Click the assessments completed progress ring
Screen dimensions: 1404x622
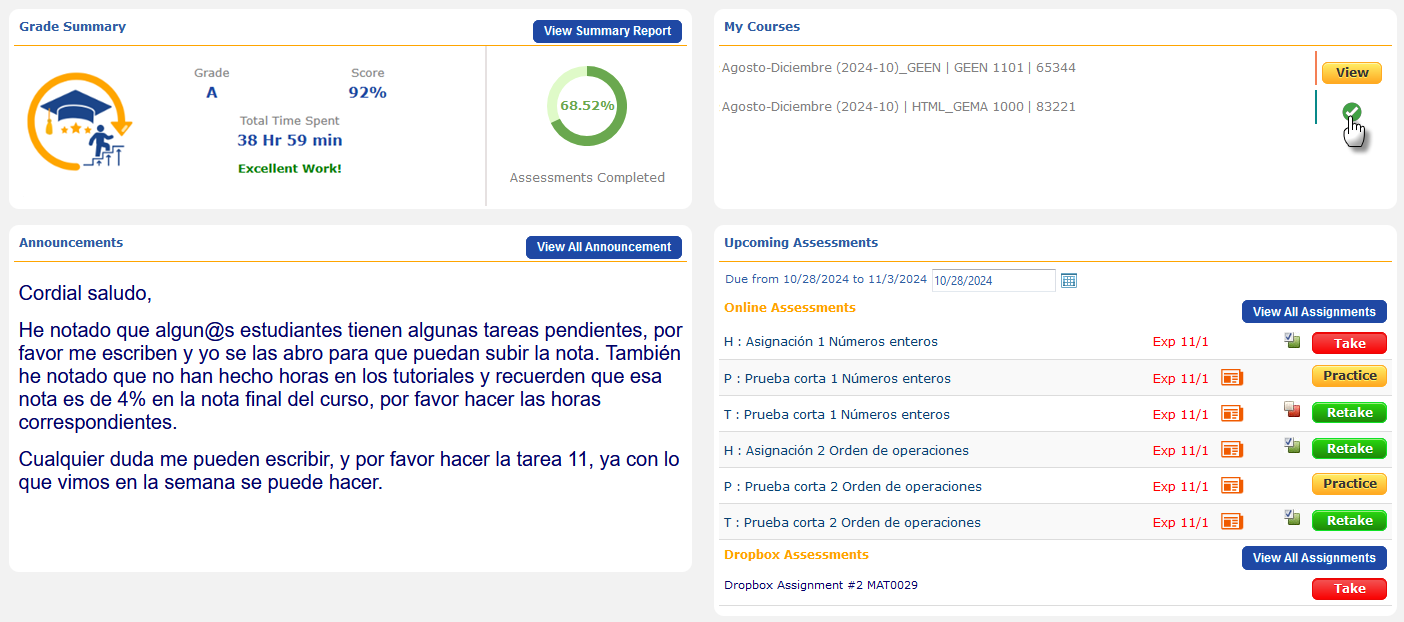click(x=587, y=106)
